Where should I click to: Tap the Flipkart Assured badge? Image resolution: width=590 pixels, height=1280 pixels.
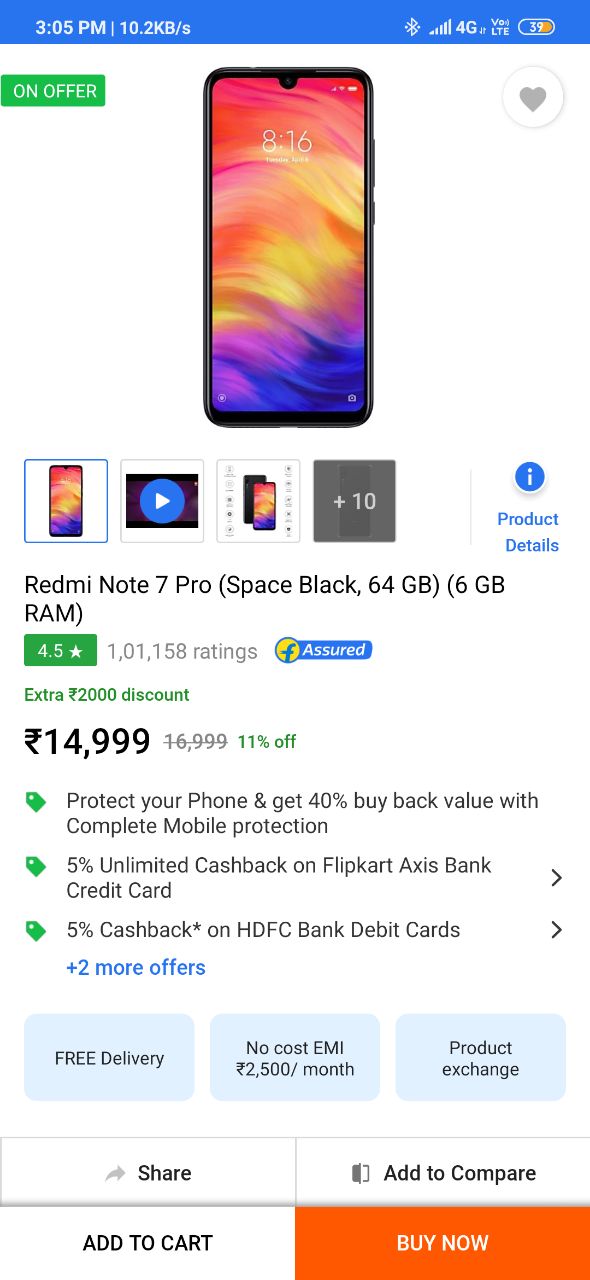323,650
